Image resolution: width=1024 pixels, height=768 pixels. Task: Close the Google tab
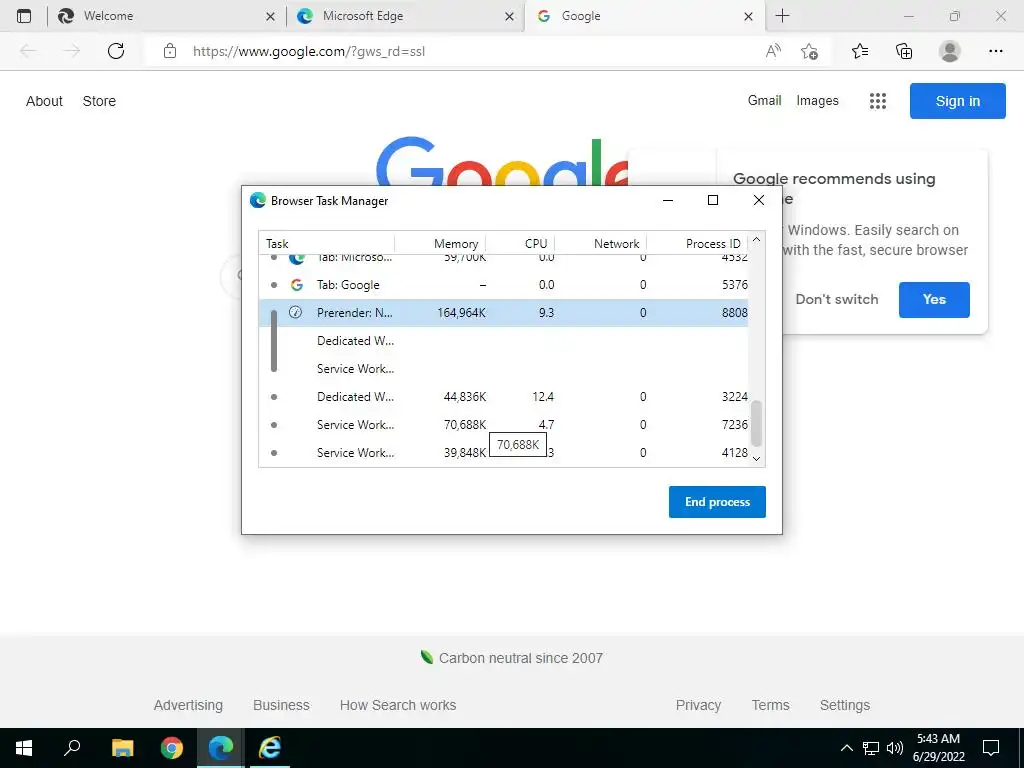pyautogui.click(x=748, y=16)
